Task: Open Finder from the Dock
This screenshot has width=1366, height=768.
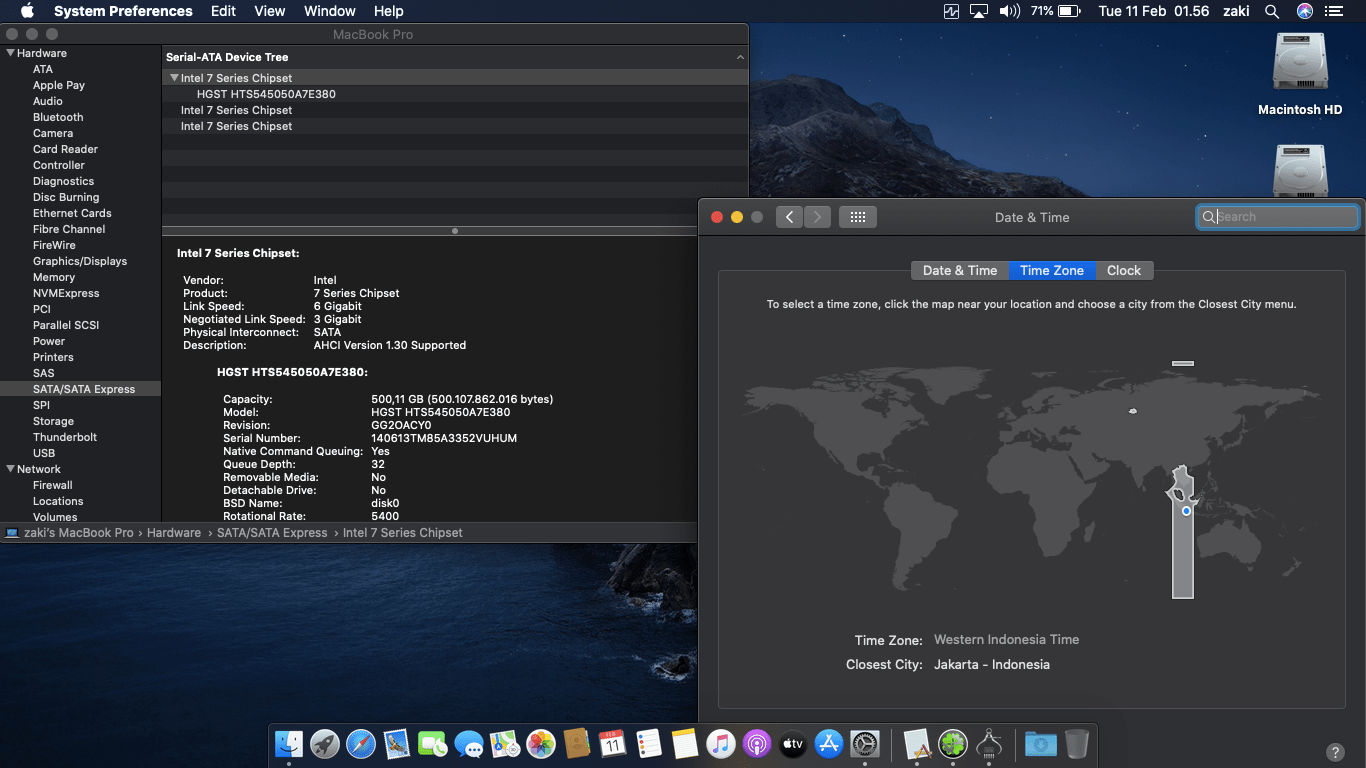Action: pos(289,743)
